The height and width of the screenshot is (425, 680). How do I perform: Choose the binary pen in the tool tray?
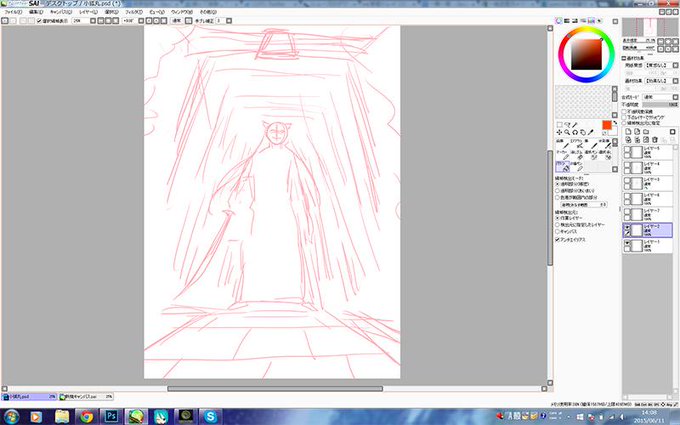click(578, 167)
